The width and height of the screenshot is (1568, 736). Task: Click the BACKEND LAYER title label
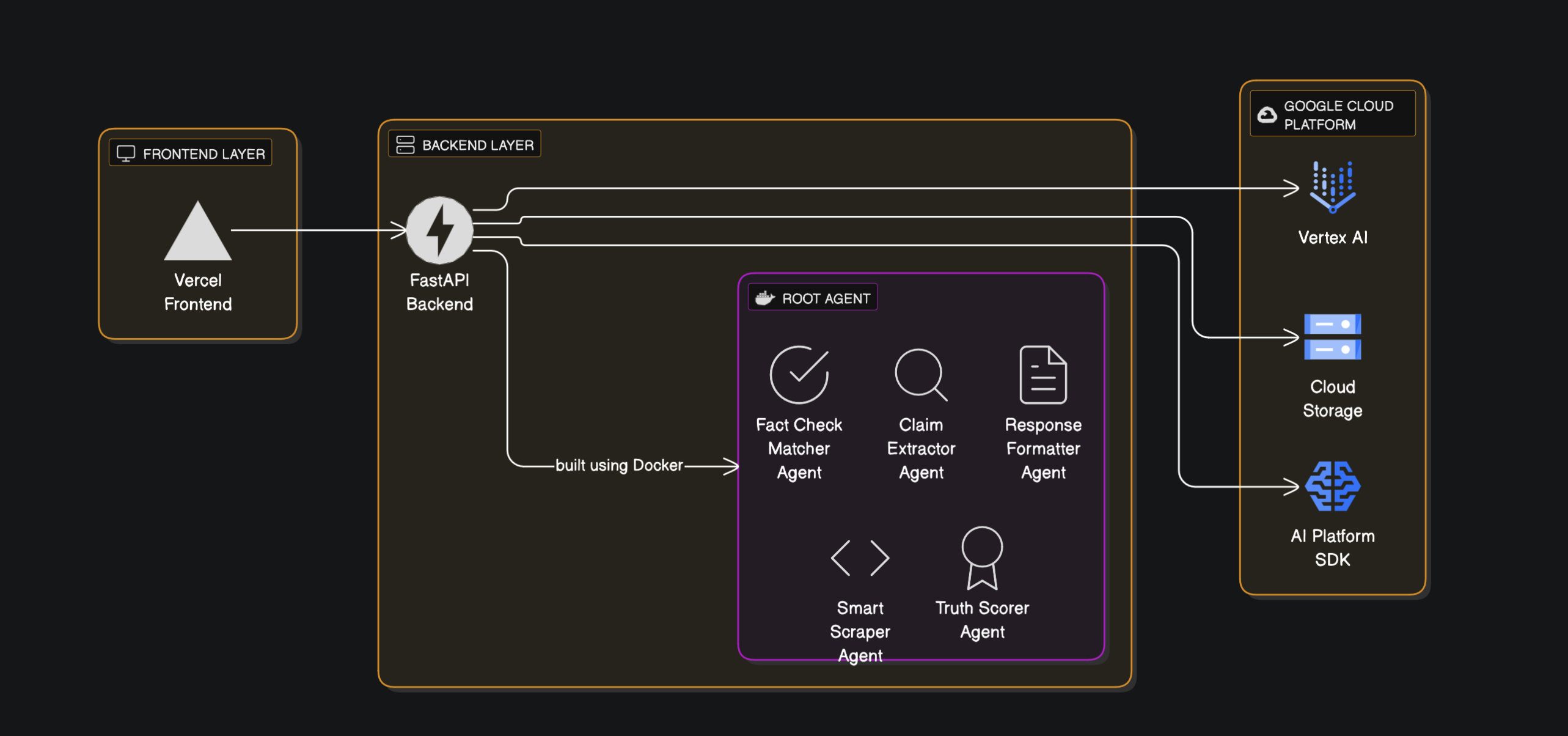point(478,145)
